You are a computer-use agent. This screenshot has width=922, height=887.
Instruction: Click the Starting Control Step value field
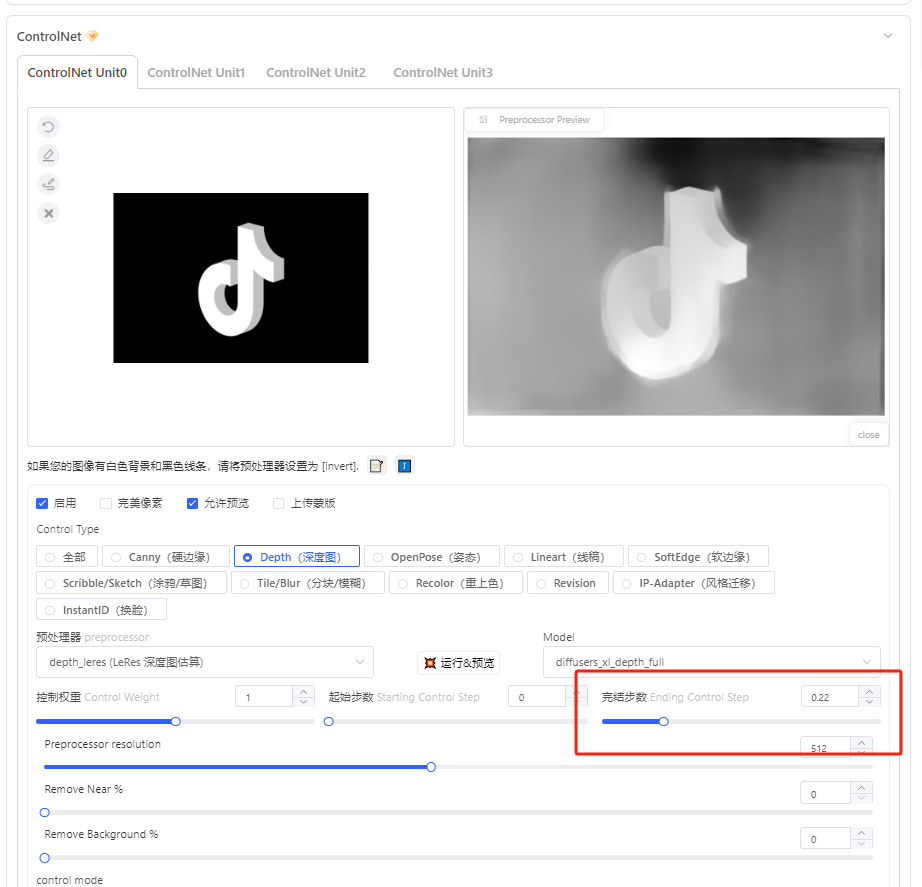536,696
